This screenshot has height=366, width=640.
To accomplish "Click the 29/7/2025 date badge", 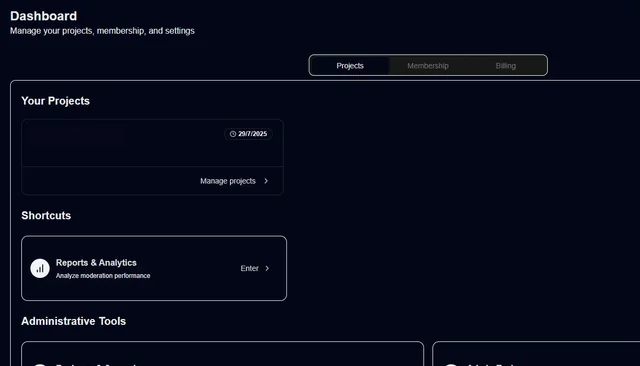I will [248, 134].
